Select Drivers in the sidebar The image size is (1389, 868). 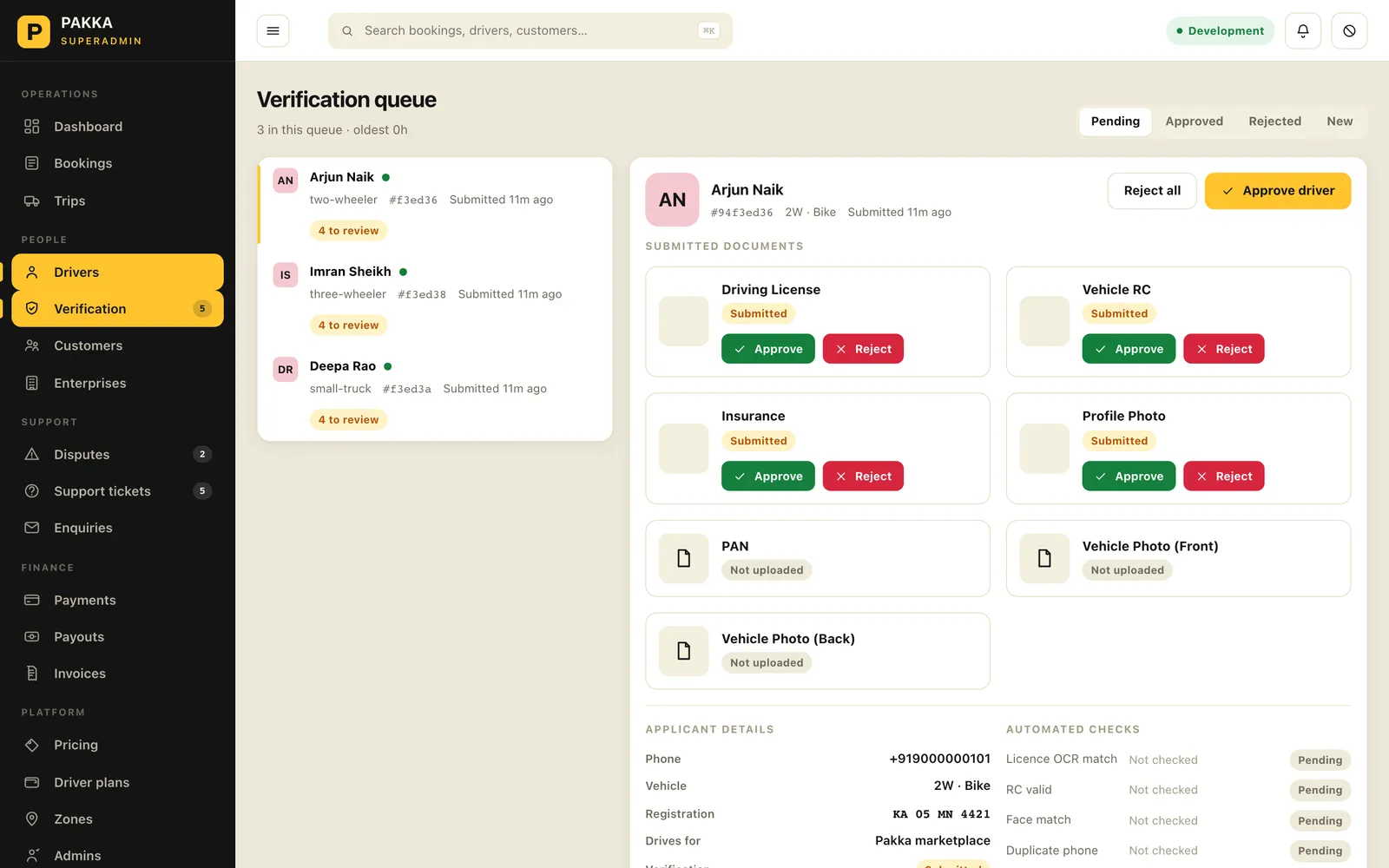click(x=117, y=272)
